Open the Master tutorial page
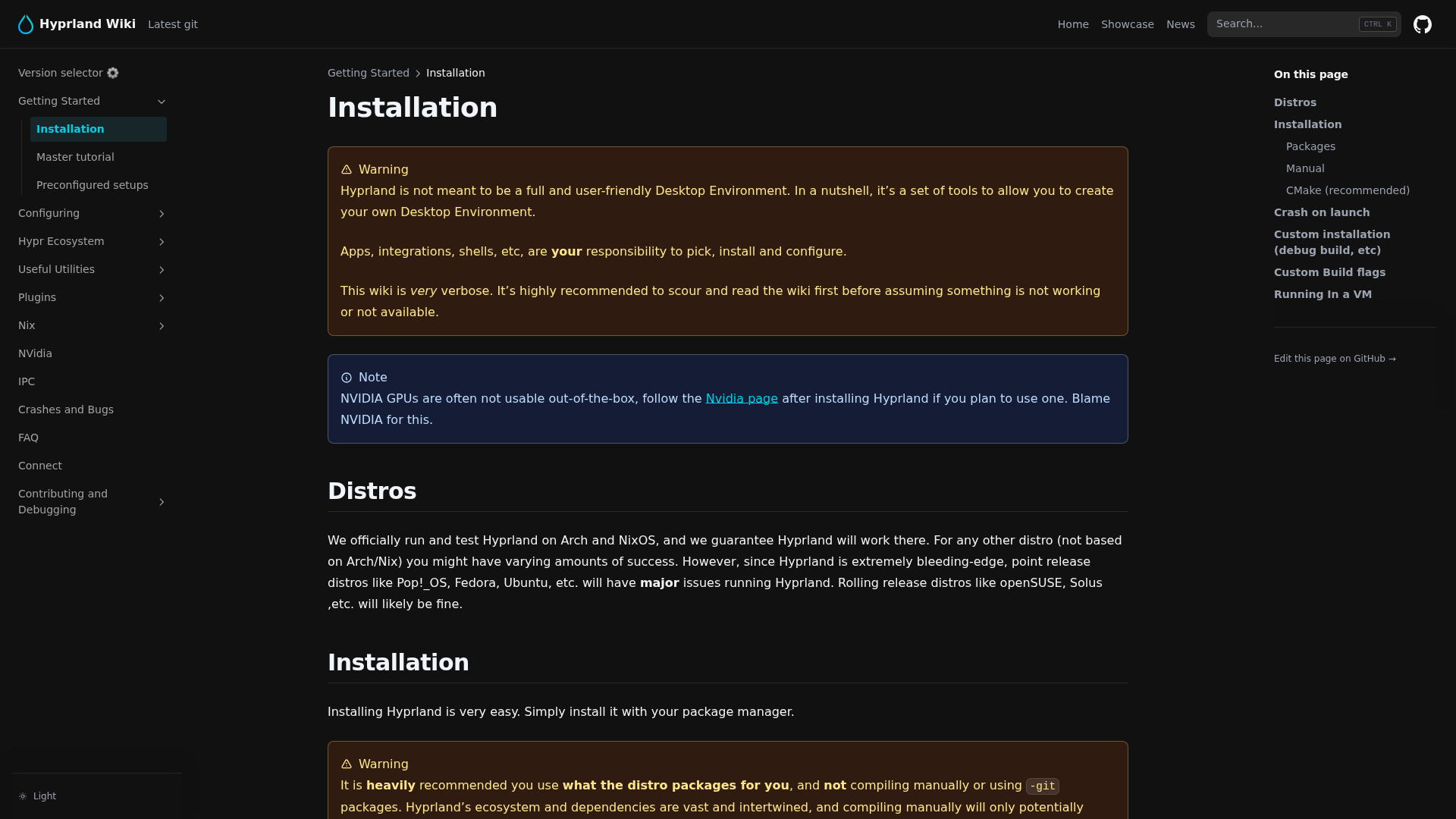Image resolution: width=1456 pixels, height=819 pixels. 75,157
